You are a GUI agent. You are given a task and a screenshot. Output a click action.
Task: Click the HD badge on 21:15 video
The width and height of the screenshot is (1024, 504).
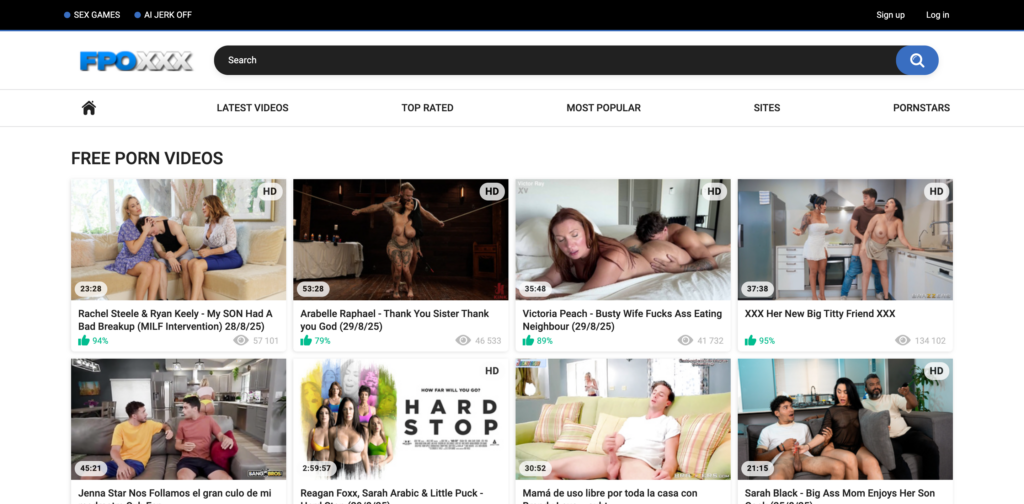[936, 371]
